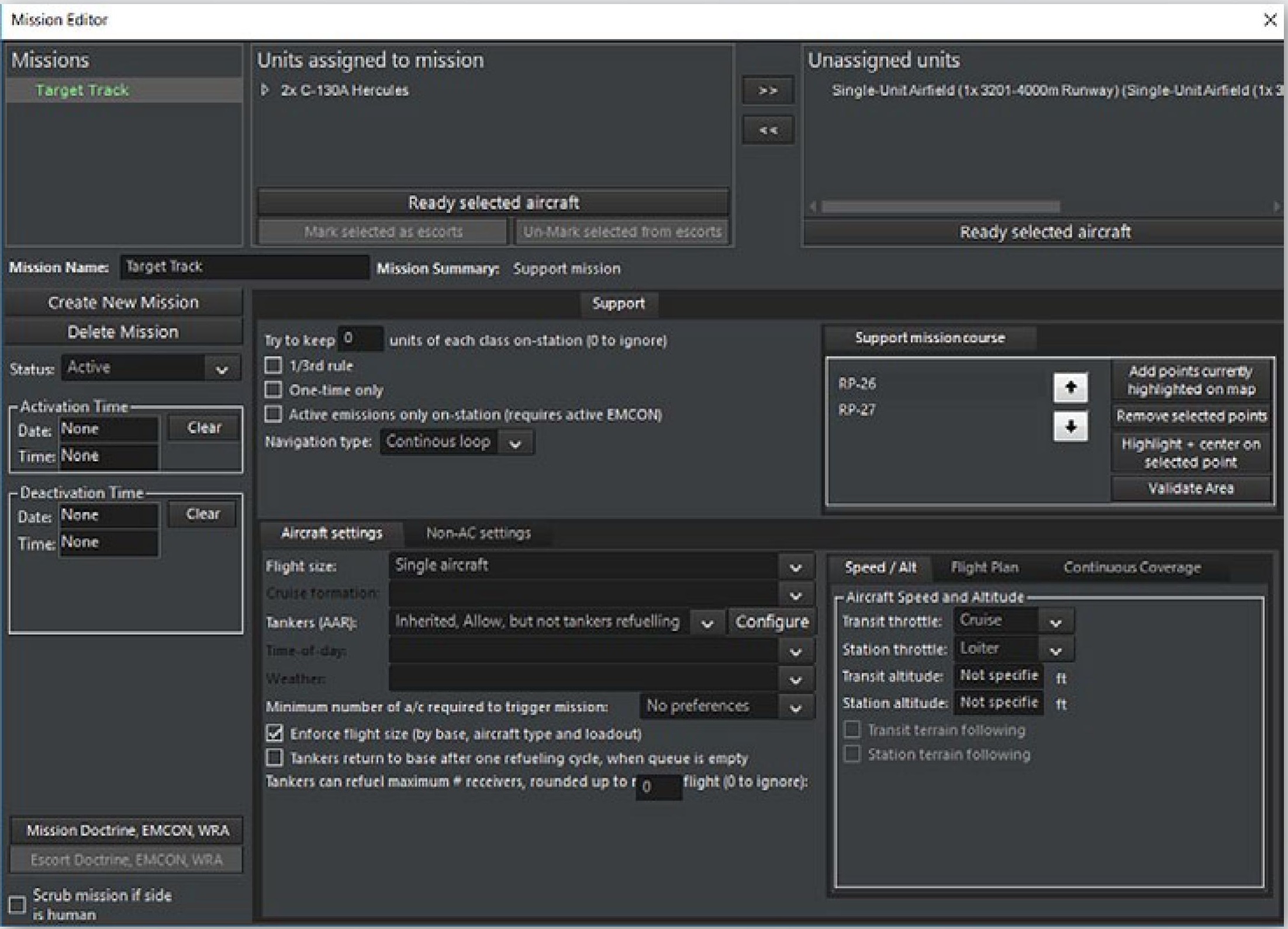
Task: Click the unassigned units horizontal scrollbar
Action: [940, 206]
